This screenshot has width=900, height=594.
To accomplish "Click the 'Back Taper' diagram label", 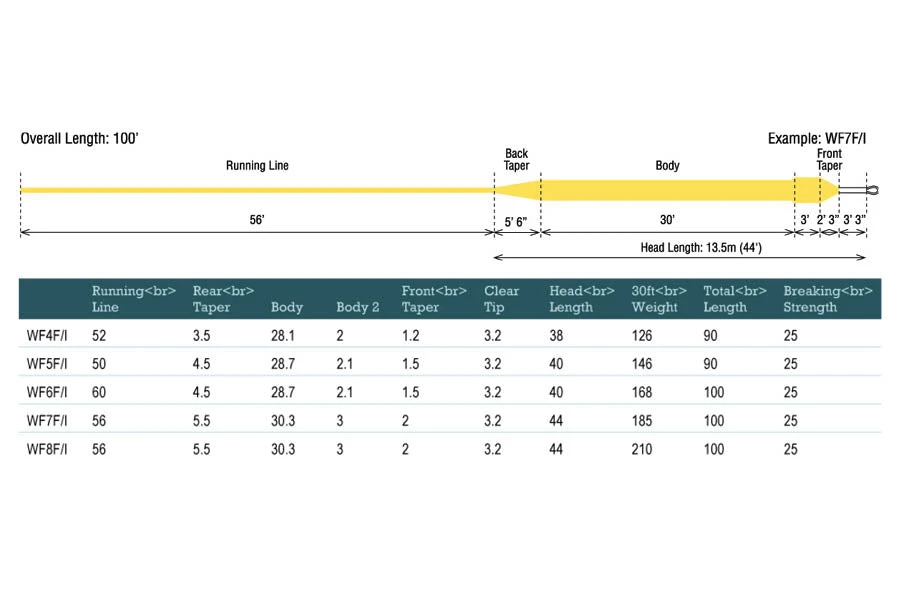I will coord(517,160).
